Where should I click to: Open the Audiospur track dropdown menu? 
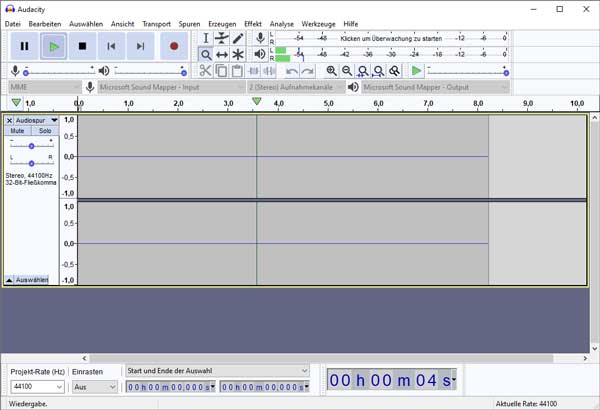(36, 121)
